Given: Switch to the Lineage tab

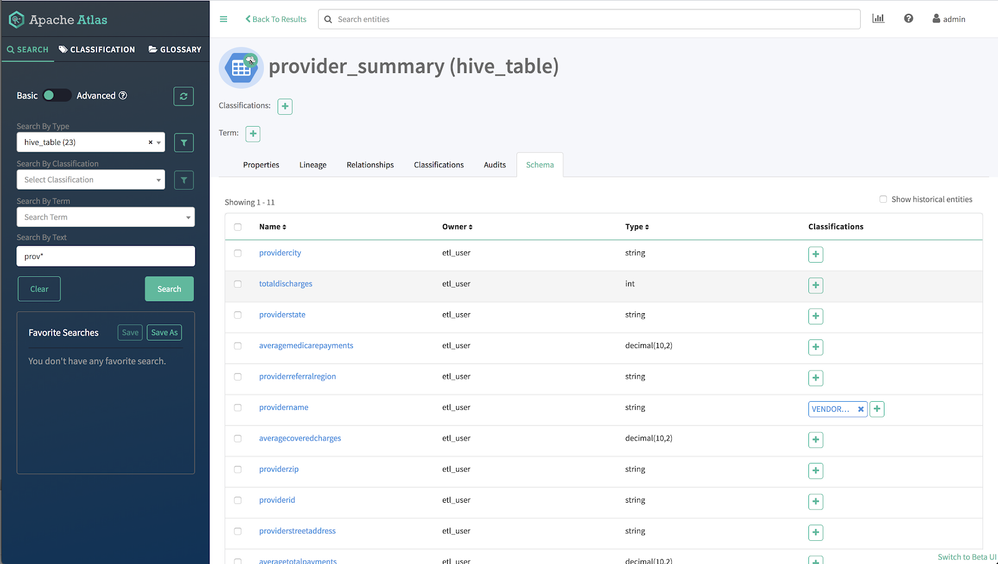Looking at the screenshot, I should pyautogui.click(x=313, y=165).
